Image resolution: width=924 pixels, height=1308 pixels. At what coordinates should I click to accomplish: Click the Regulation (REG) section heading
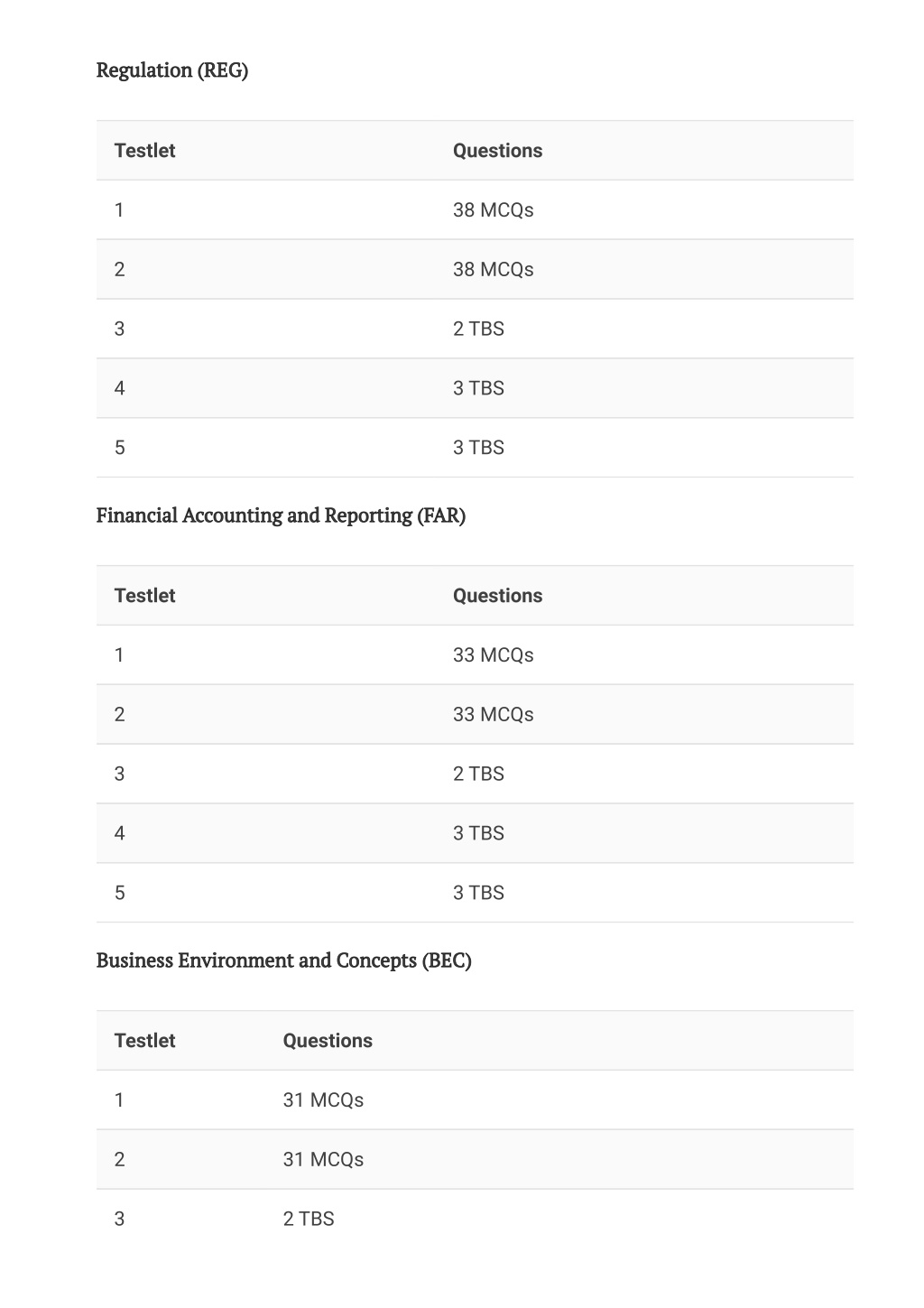click(172, 70)
